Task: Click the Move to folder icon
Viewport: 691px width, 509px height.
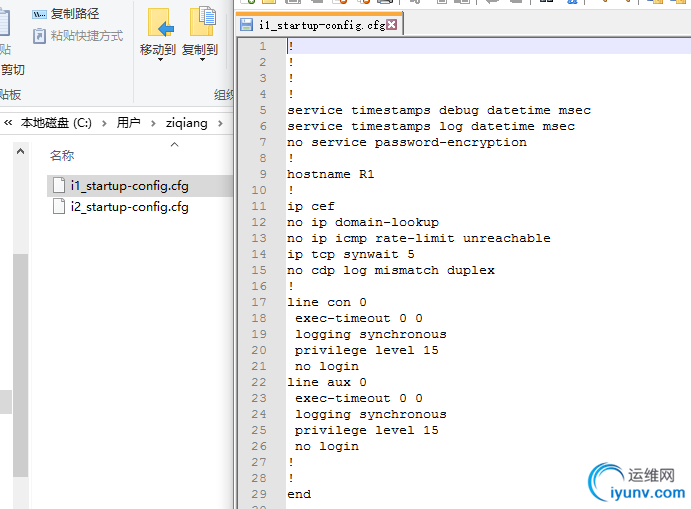Action: point(160,22)
